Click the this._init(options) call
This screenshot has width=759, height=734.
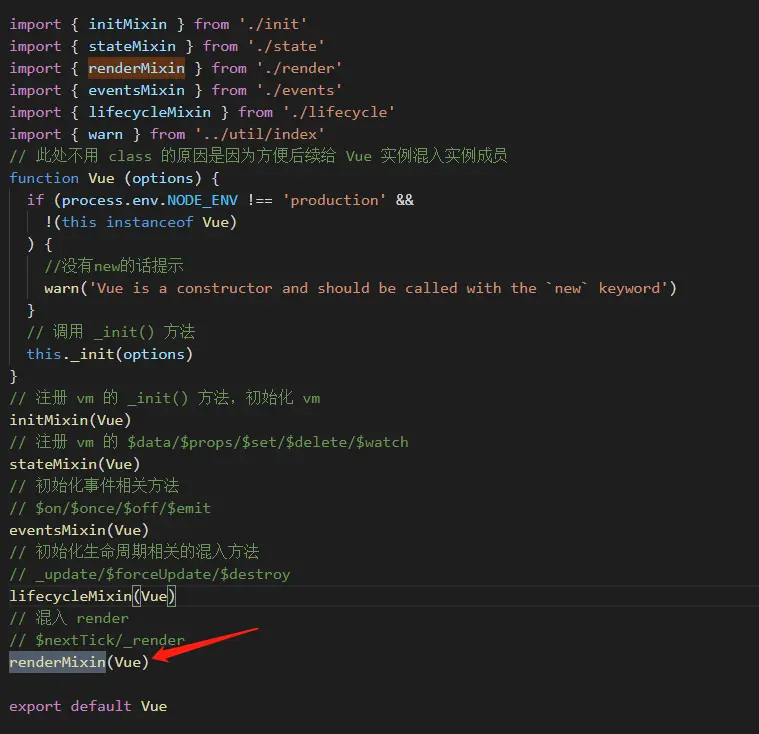(x=110, y=354)
